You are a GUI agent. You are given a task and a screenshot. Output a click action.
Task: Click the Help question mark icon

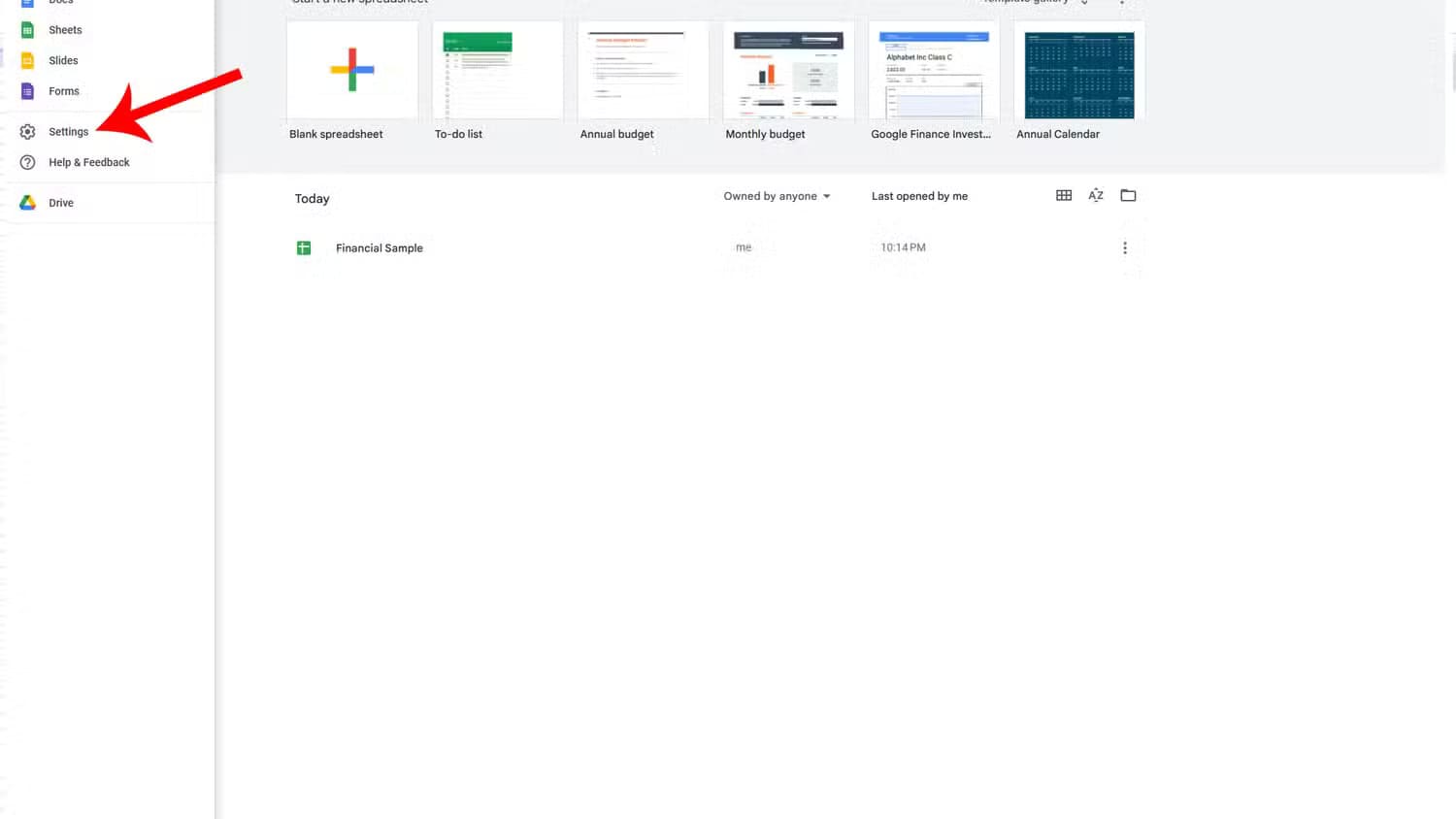[27, 163]
